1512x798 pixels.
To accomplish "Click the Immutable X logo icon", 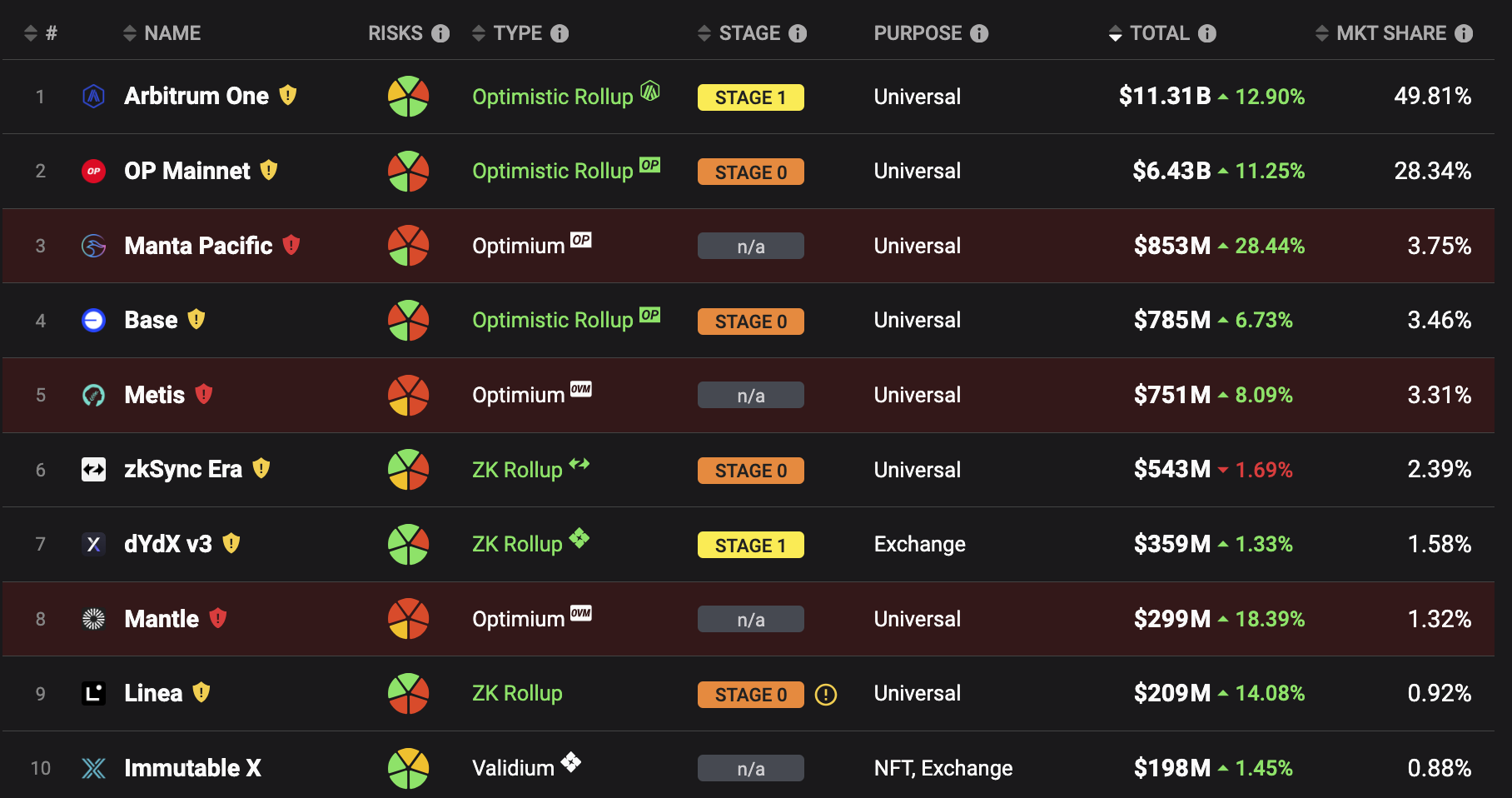I will (94, 768).
